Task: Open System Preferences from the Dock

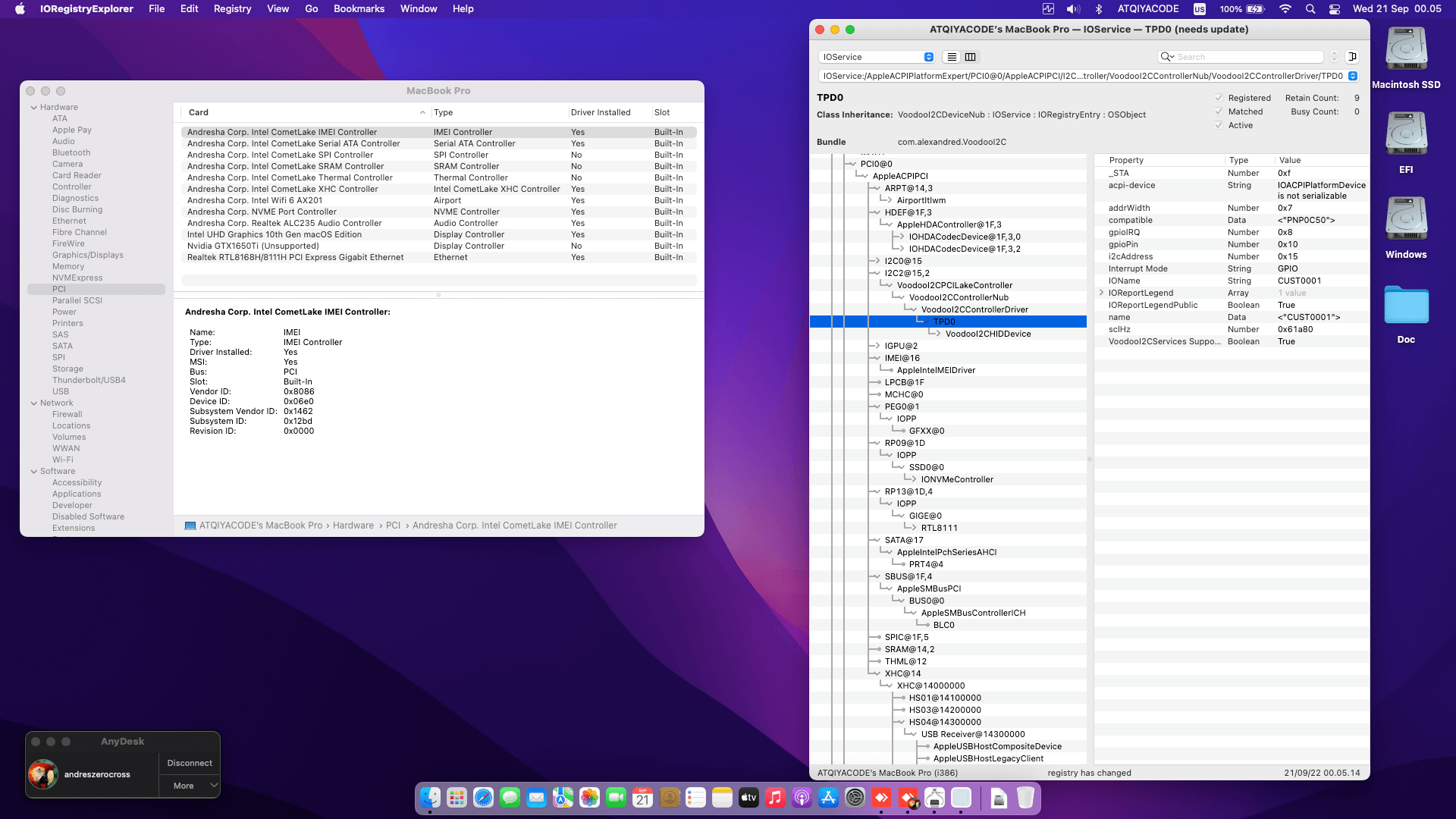Action: point(855,798)
